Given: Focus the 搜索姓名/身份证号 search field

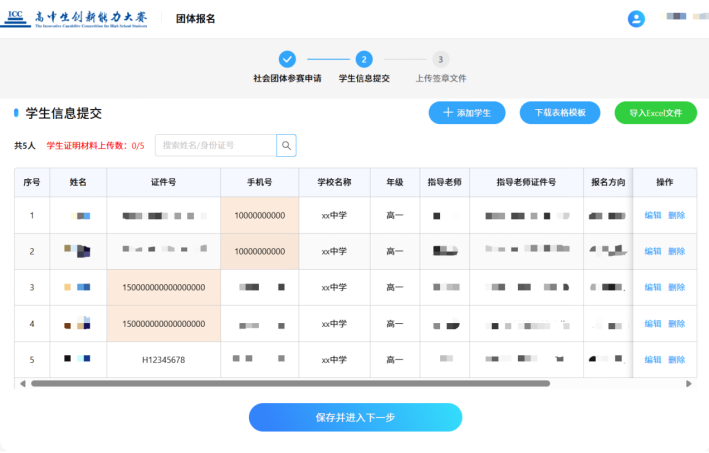Looking at the screenshot, I should pos(215,146).
